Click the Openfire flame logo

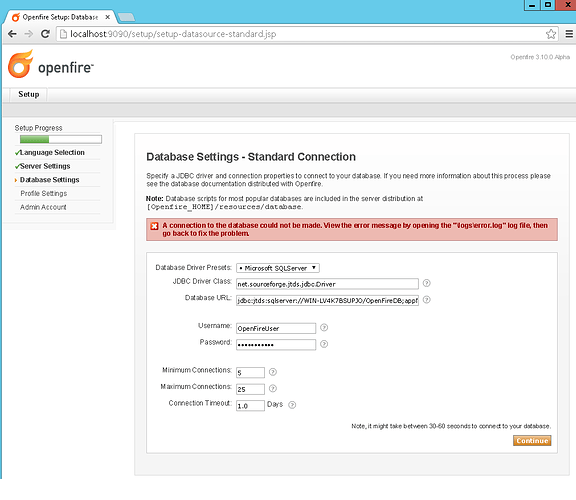coord(21,64)
